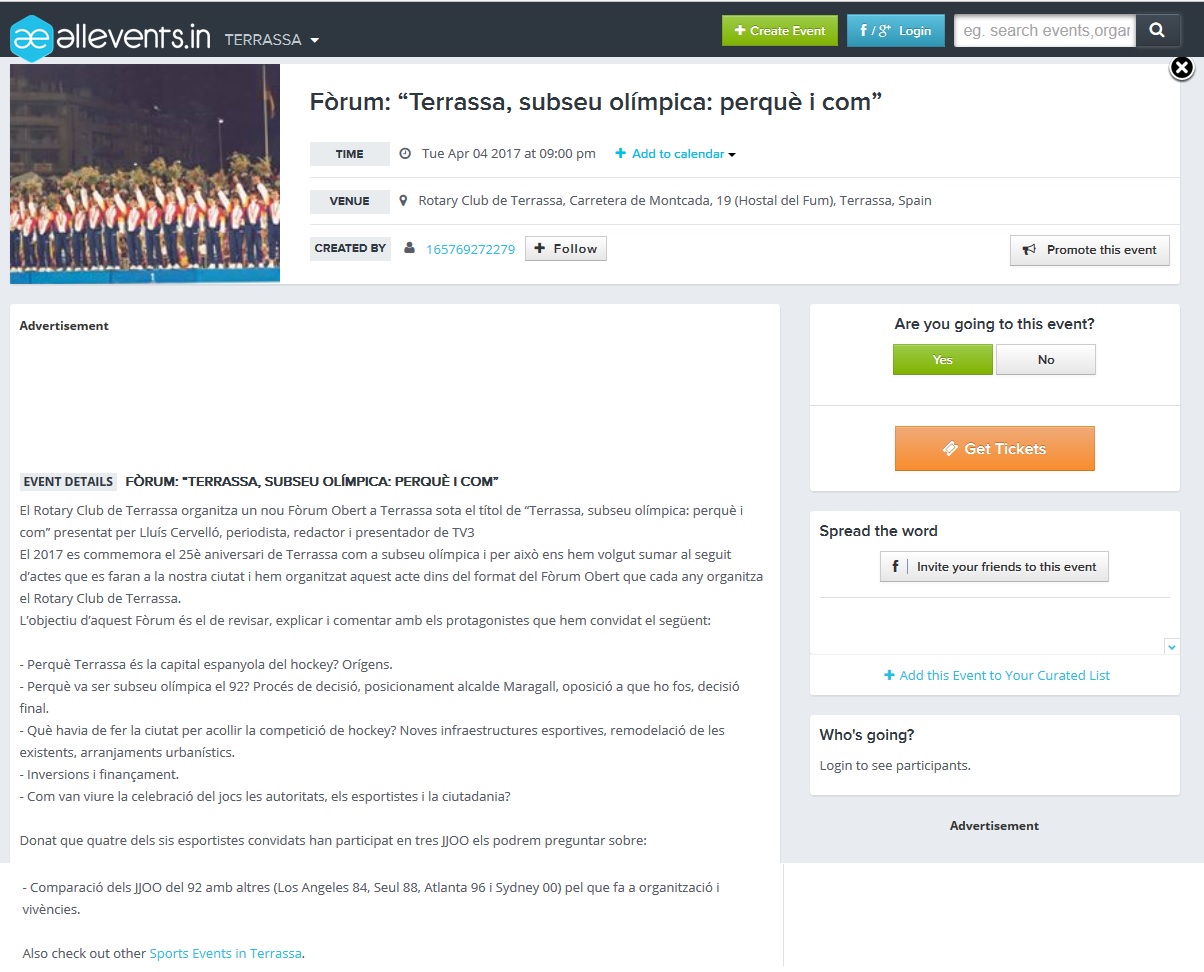Select No for going to this event
This screenshot has height=972, width=1204.
[x=1046, y=360]
